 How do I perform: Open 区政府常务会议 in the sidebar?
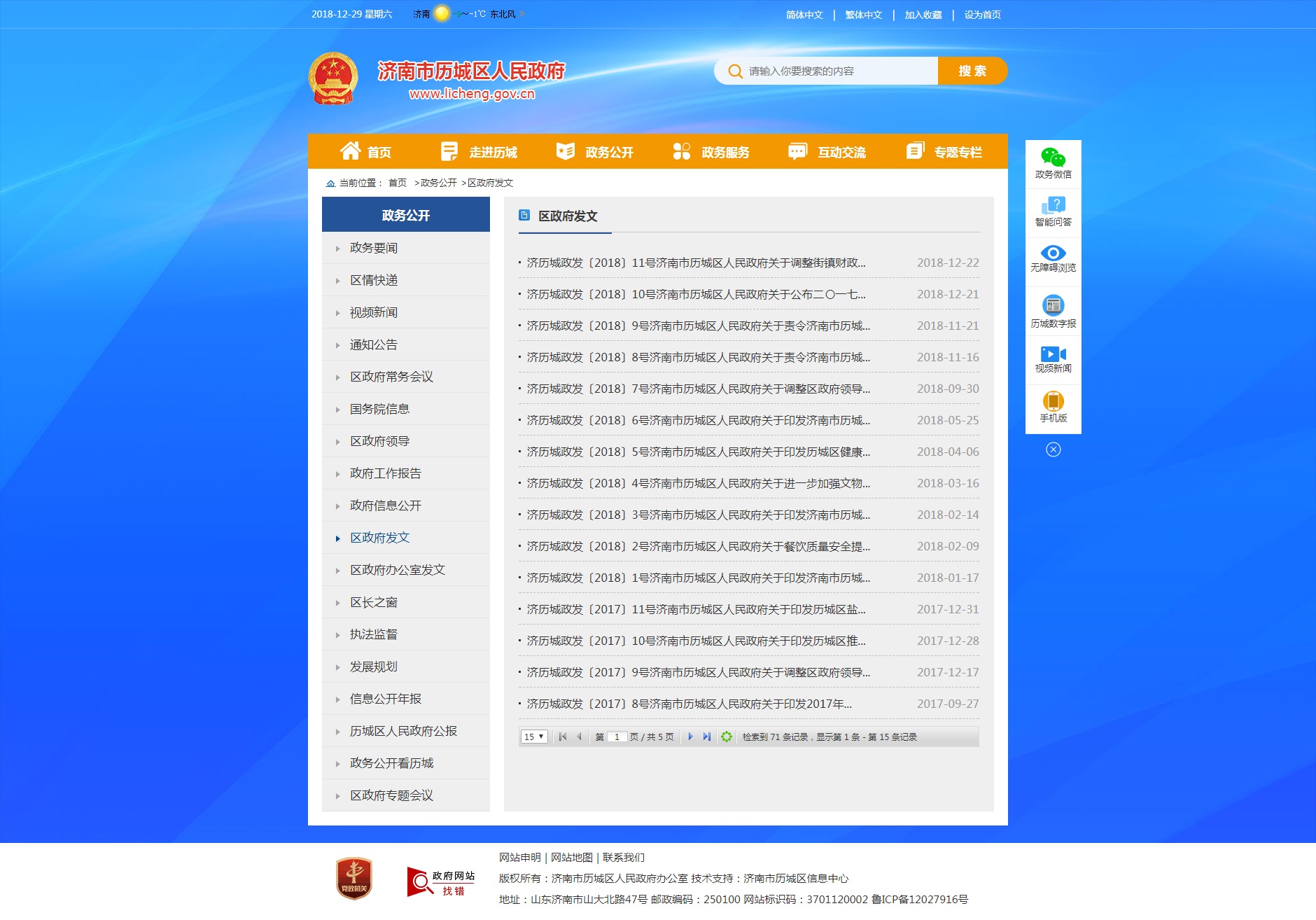(x=406, y=377)
